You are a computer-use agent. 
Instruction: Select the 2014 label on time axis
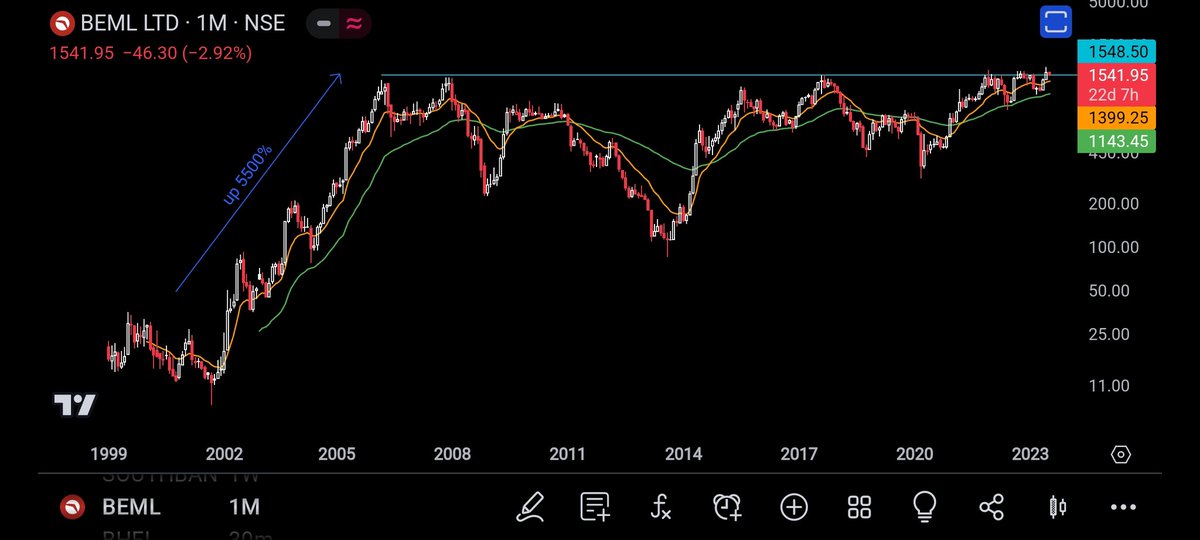683,454
